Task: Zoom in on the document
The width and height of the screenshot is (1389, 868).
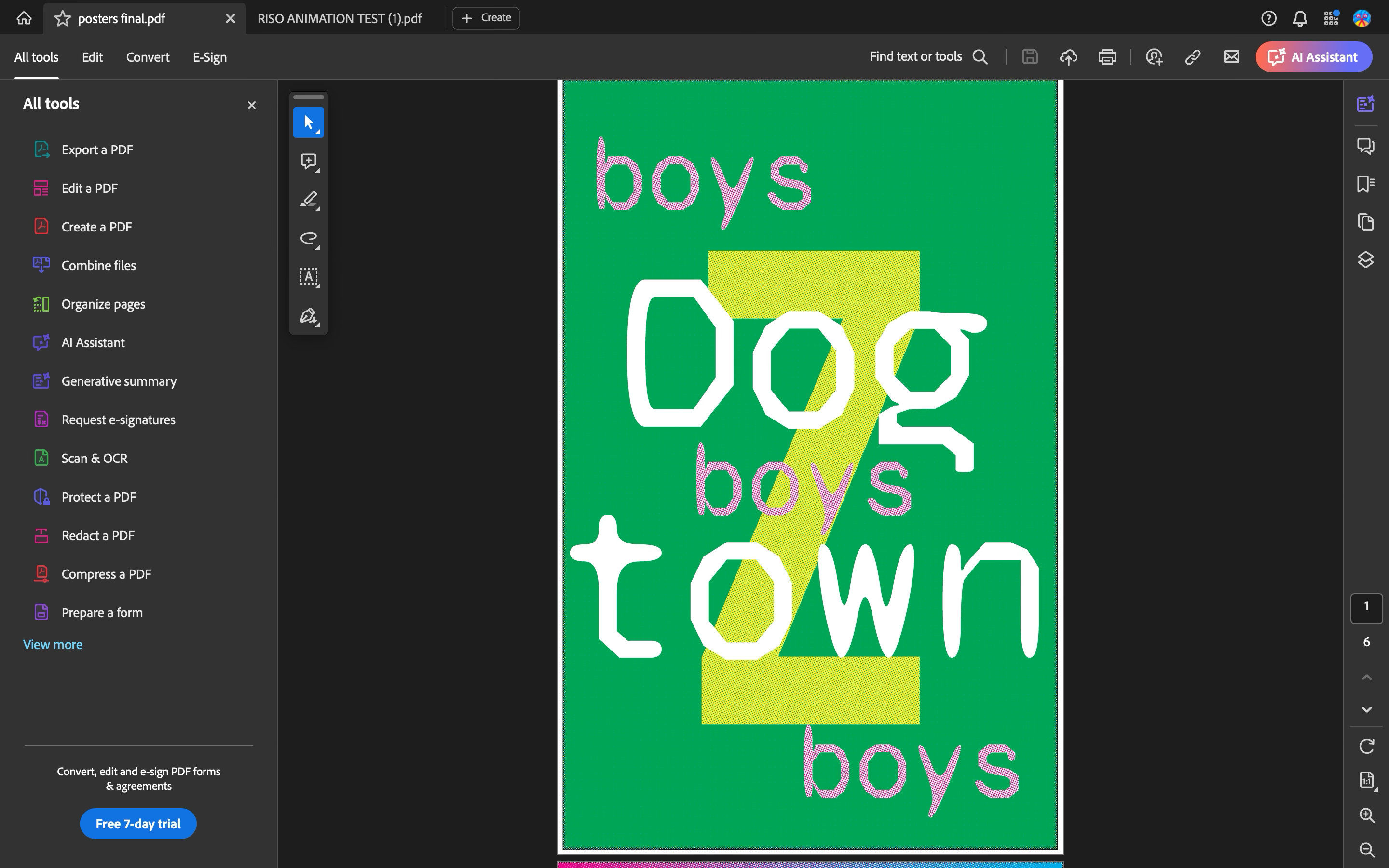Action: pyautogui.click(x=1367, y=815)
